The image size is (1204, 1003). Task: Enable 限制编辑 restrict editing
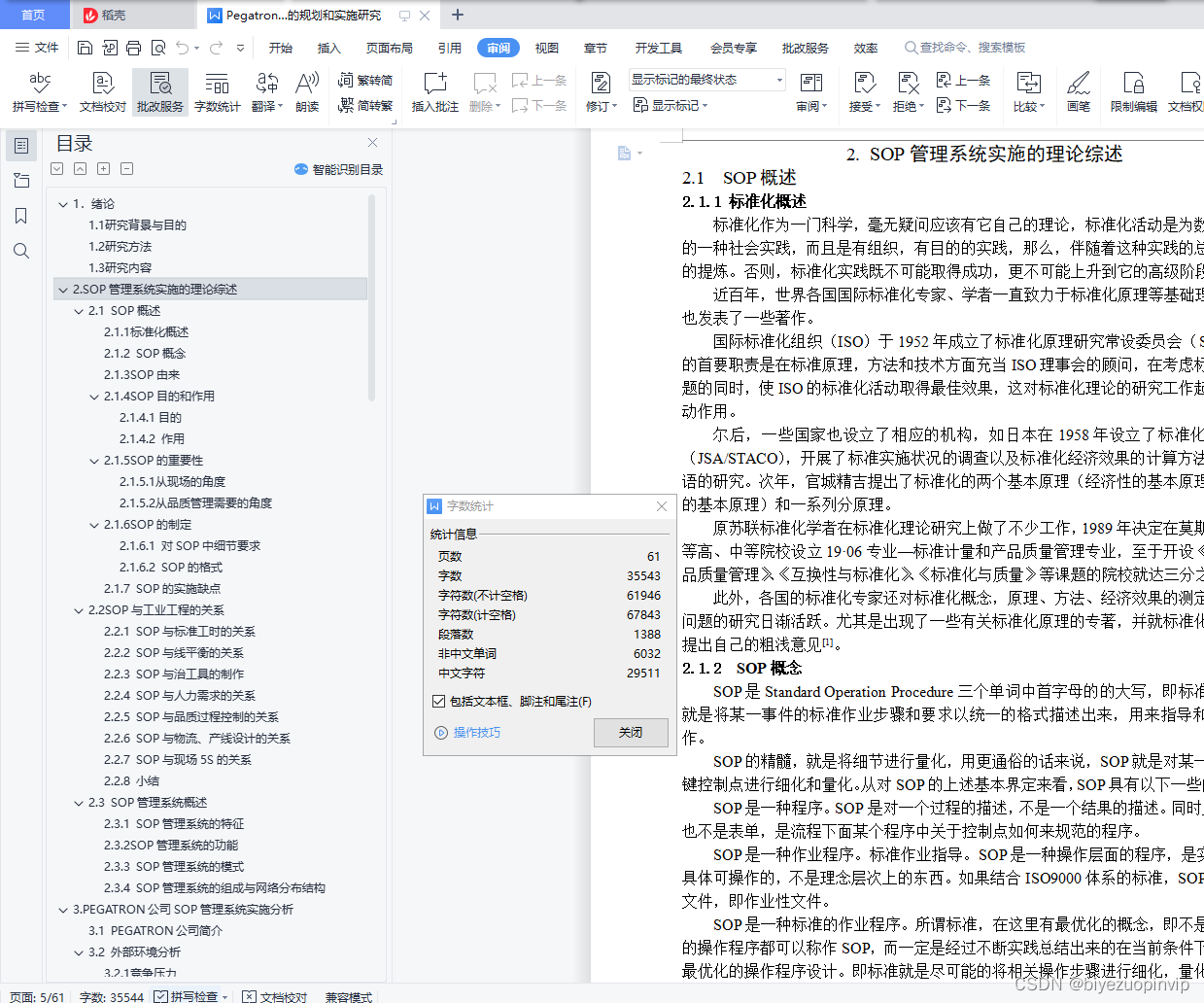click(1134, 91)
